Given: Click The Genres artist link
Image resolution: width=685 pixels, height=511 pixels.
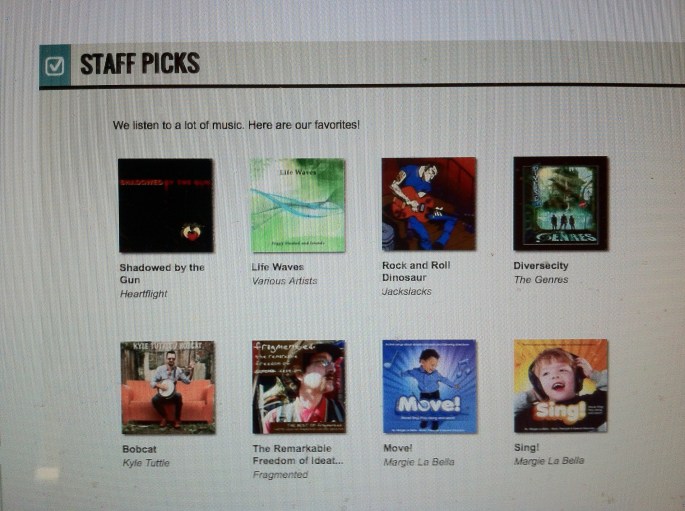Looking at the screenshot, I should click(x=541, y=280).
